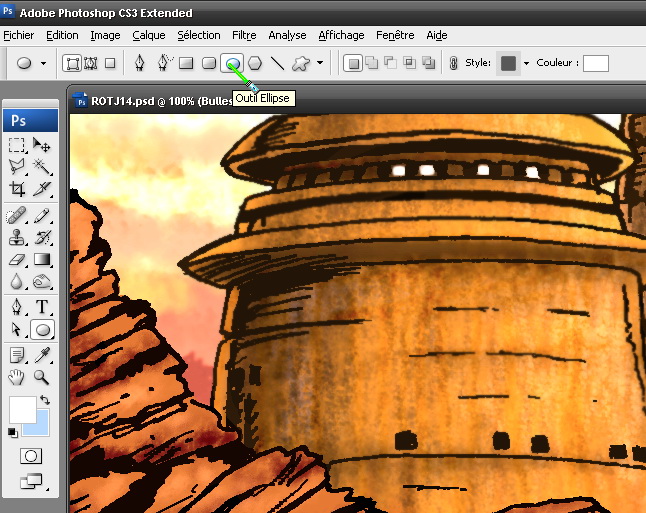Choose Line tool in options bar
The image size is (646, 513).
[x=278, y=63]
